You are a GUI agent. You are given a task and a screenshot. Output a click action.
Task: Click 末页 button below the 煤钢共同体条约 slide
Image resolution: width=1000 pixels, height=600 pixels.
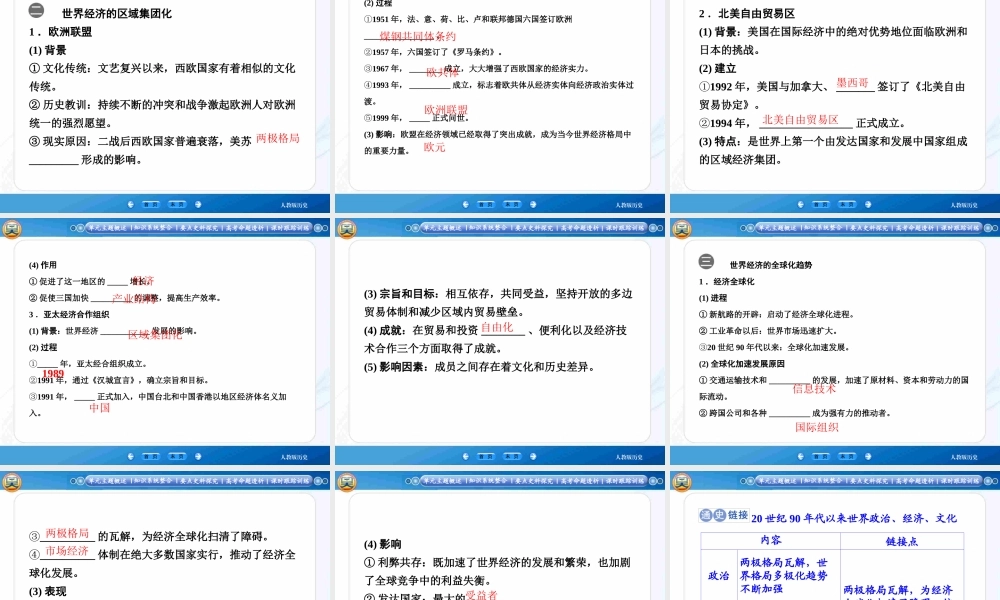click(x=511, y=205)
